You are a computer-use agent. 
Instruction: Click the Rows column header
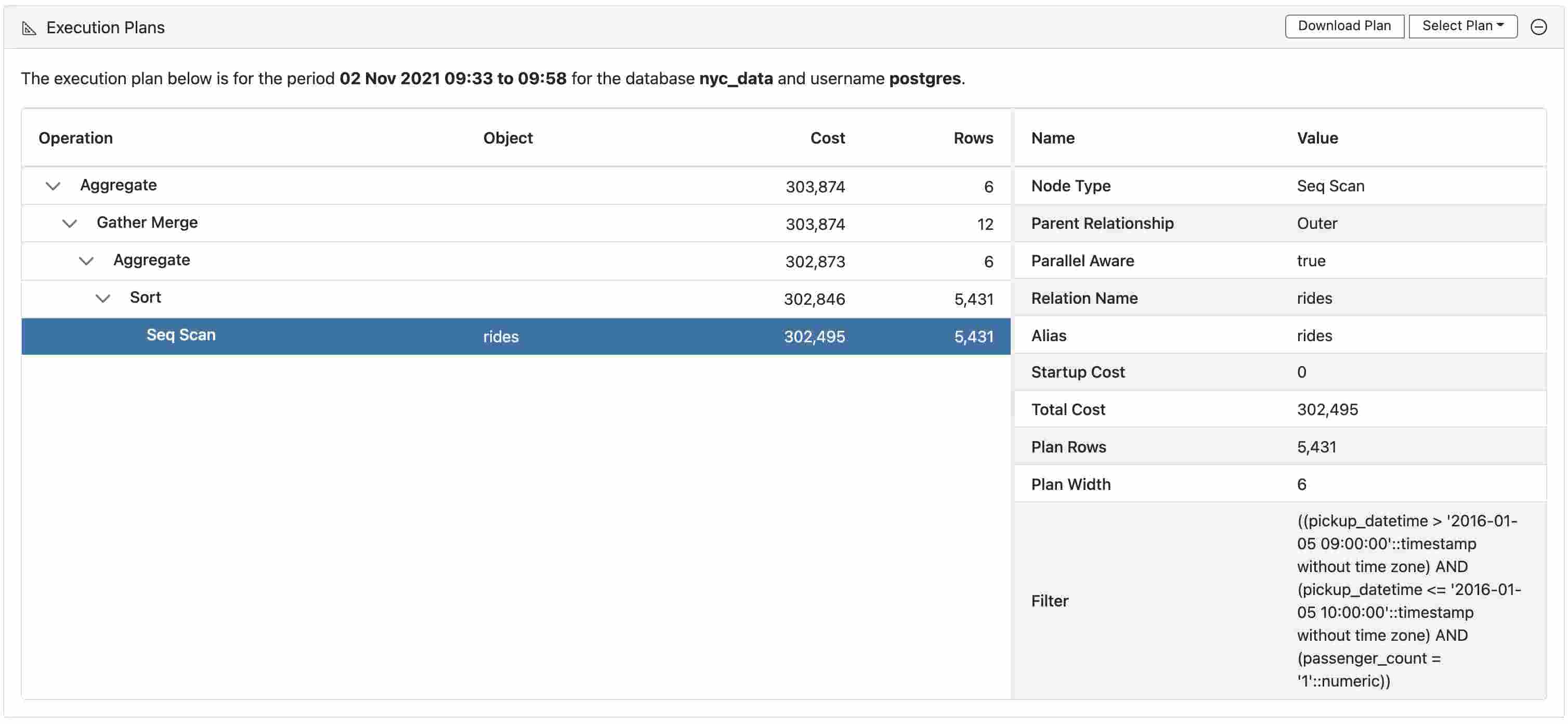(x=973, y=138)
